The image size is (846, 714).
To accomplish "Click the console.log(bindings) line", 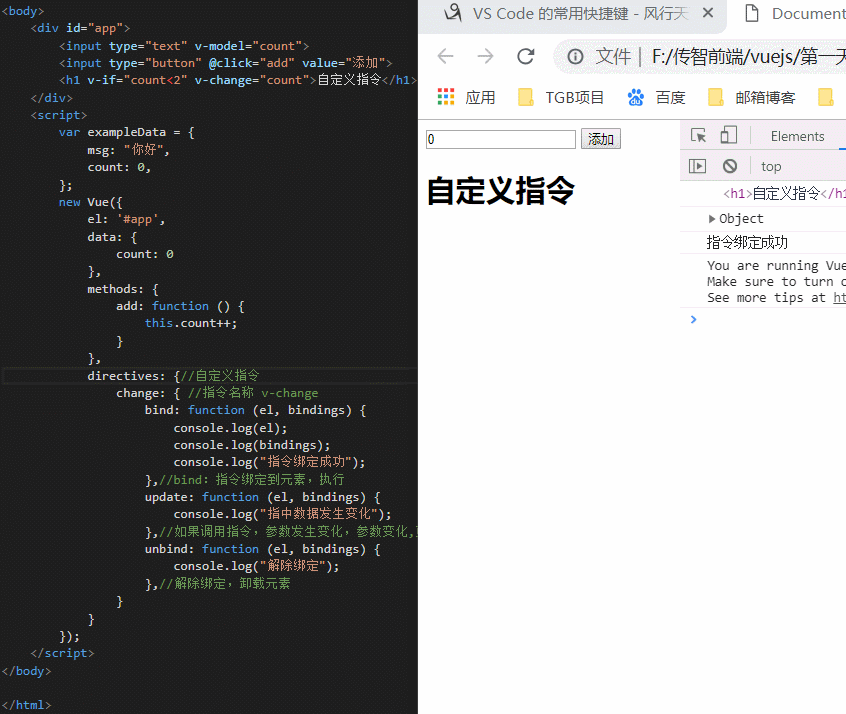I will point(251,445).
